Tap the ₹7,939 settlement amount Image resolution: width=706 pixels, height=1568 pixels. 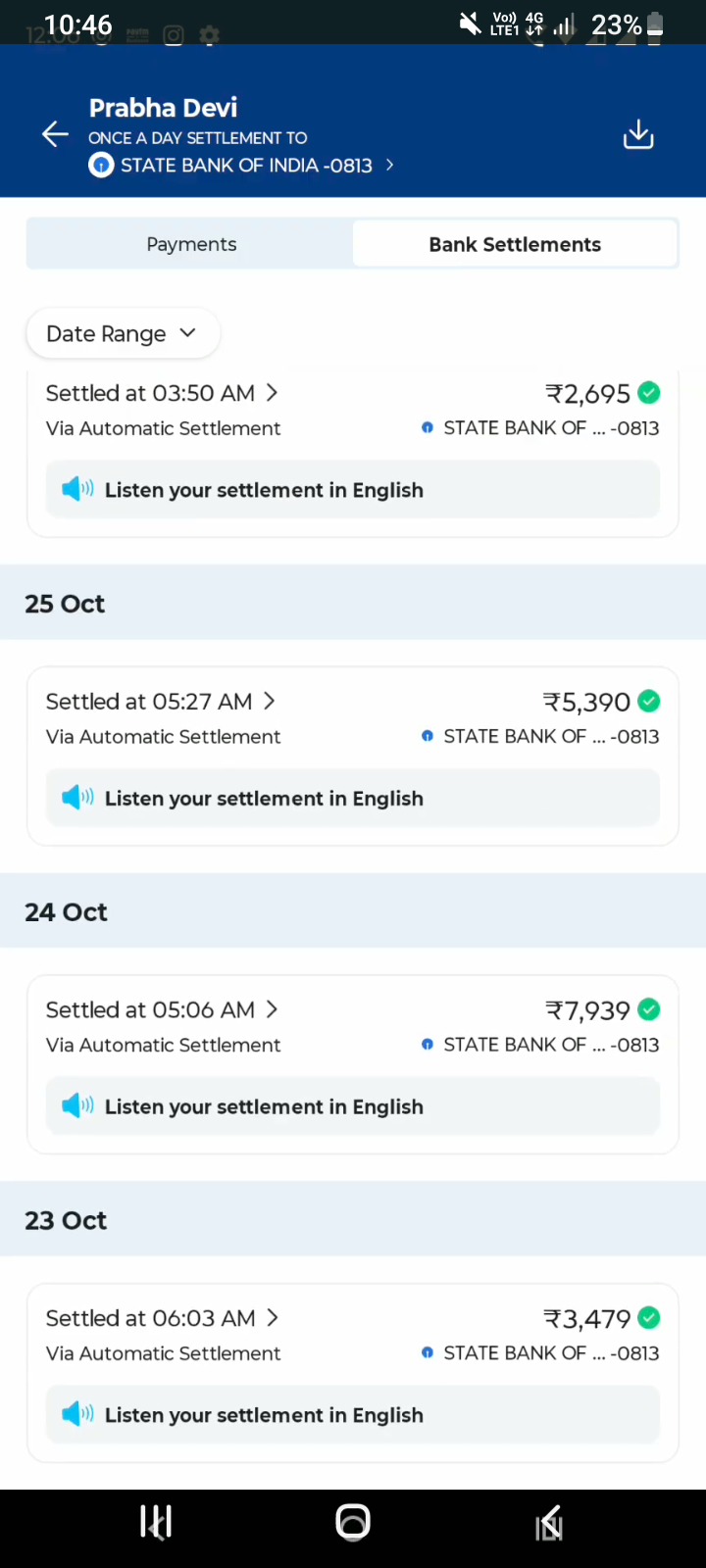[587, 1010]
